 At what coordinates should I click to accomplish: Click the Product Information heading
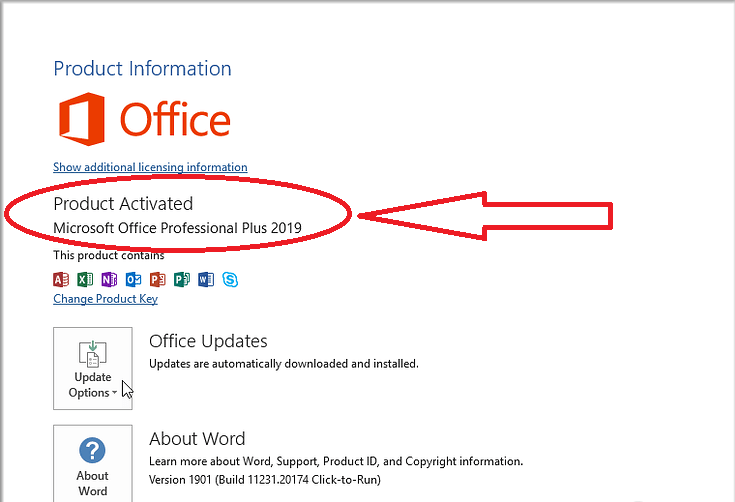[142, 69]
